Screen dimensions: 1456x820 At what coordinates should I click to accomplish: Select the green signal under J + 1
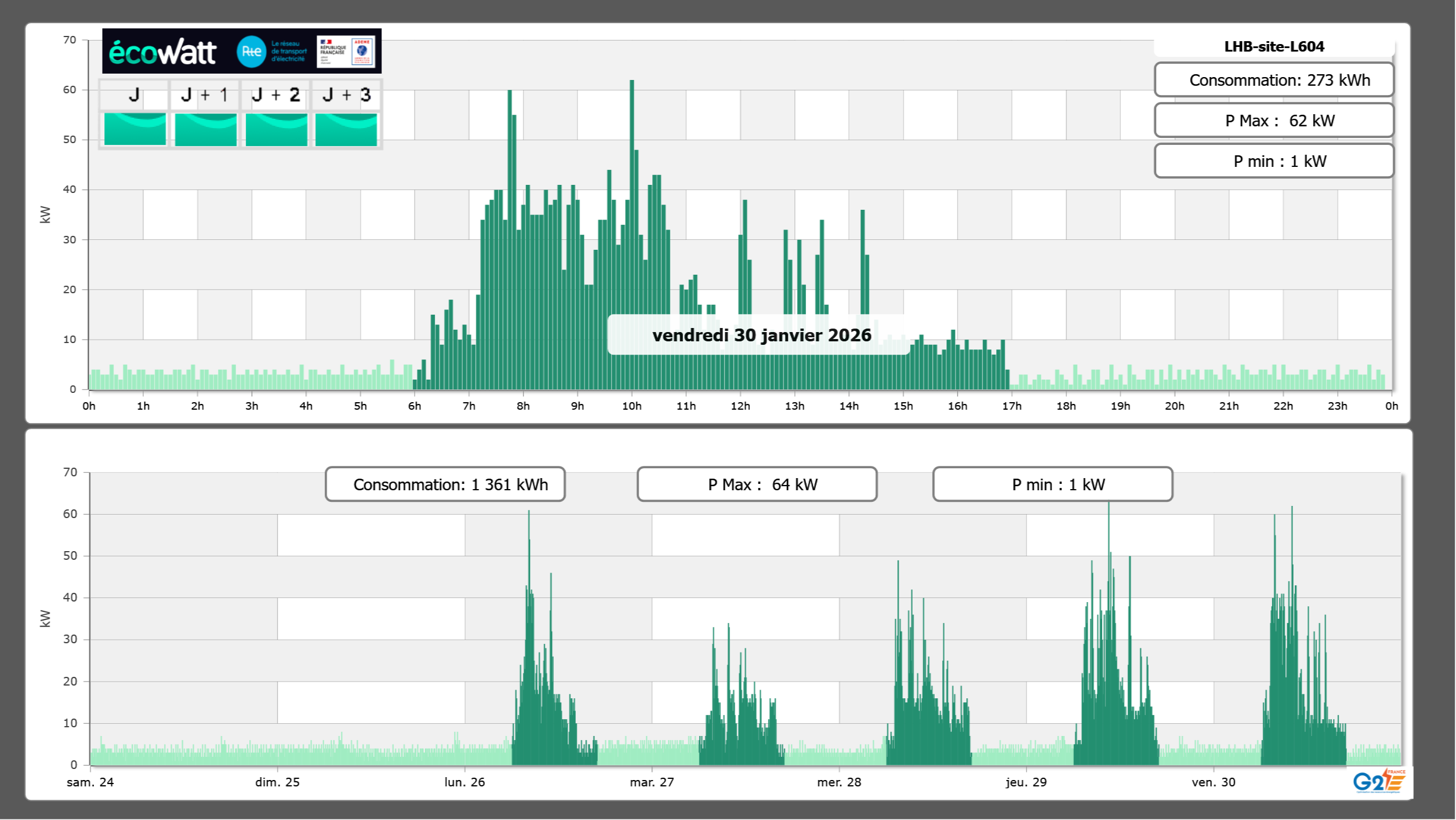205,129
